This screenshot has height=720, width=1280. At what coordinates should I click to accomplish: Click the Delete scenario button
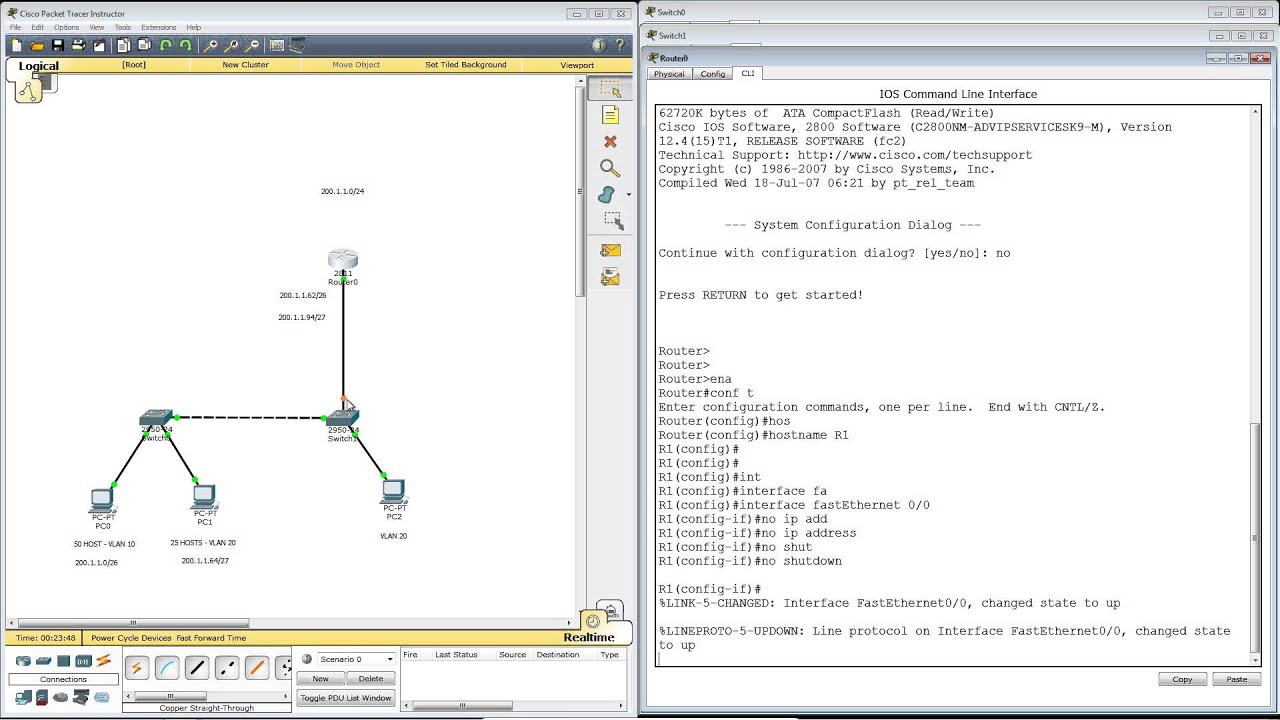click(x=371, y=678)
